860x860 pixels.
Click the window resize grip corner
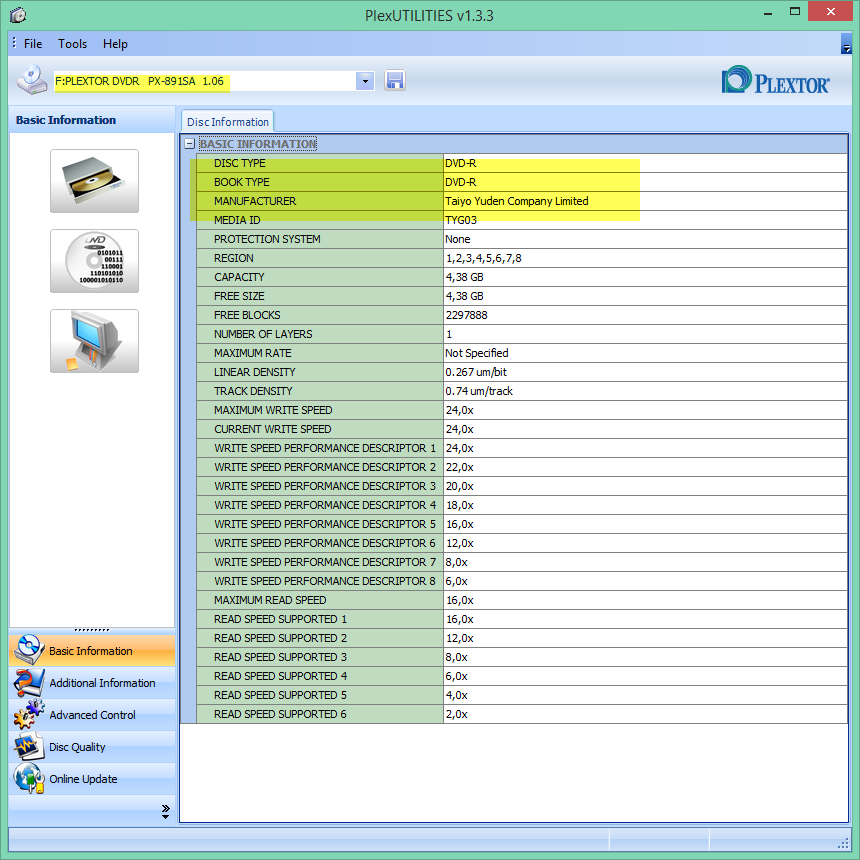[x=844, y=844]
